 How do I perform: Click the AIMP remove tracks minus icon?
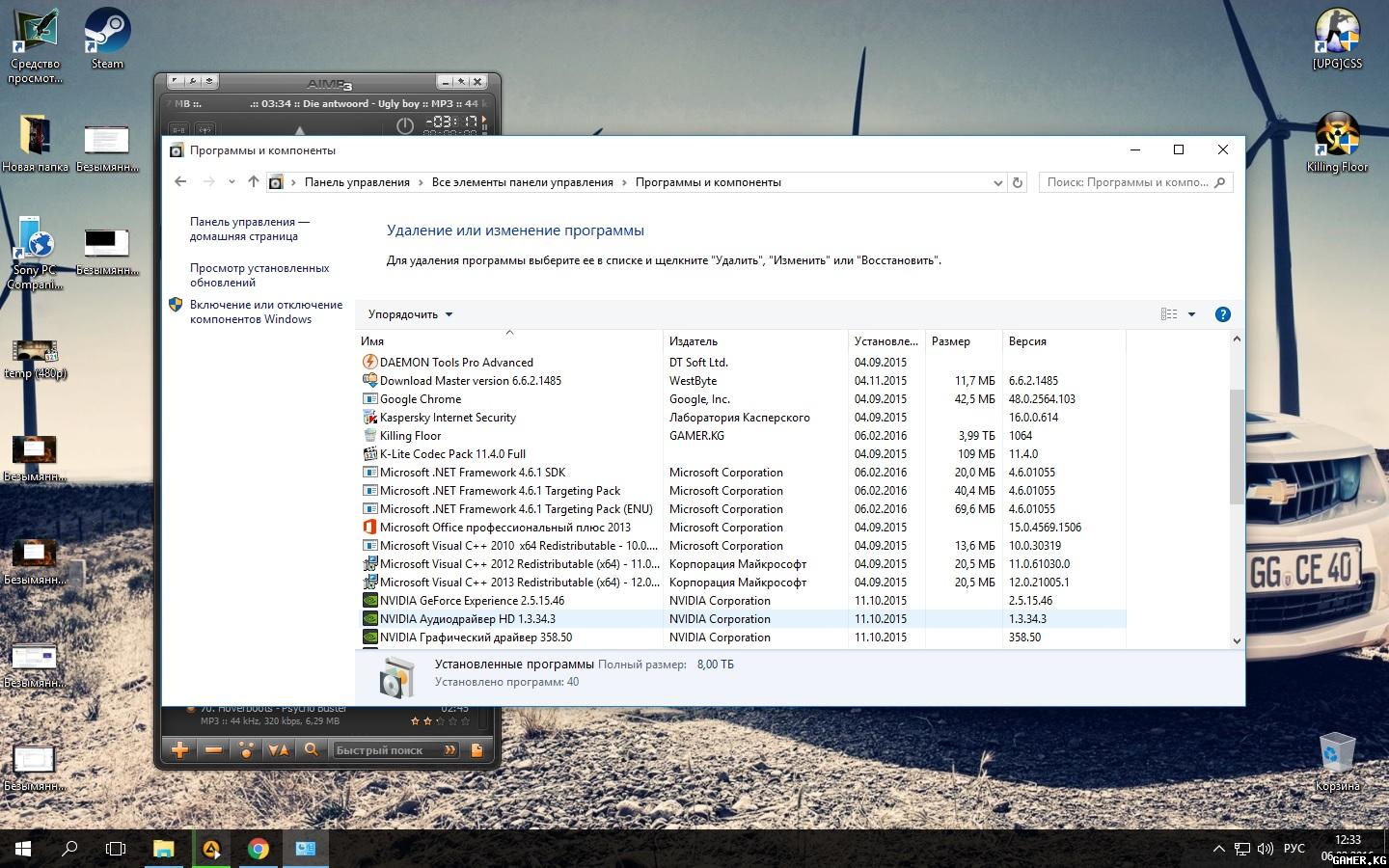click(x=213, y=749)
